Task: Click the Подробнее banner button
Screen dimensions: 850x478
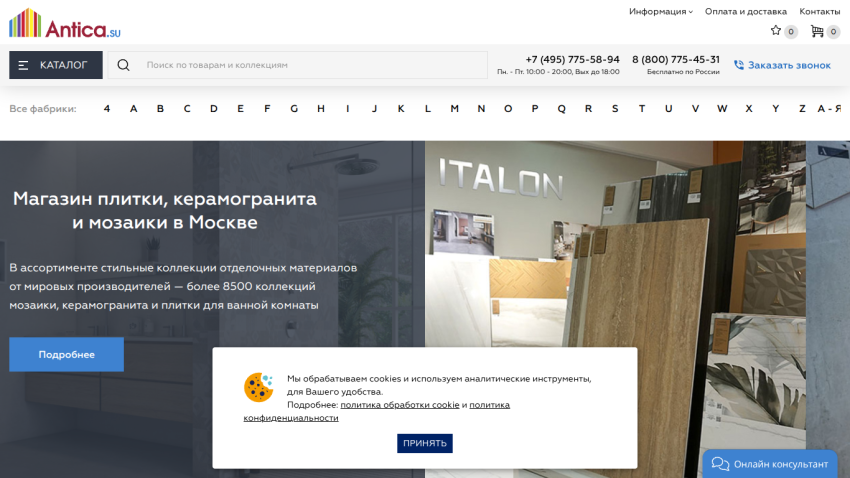Action: click(66, 354)
